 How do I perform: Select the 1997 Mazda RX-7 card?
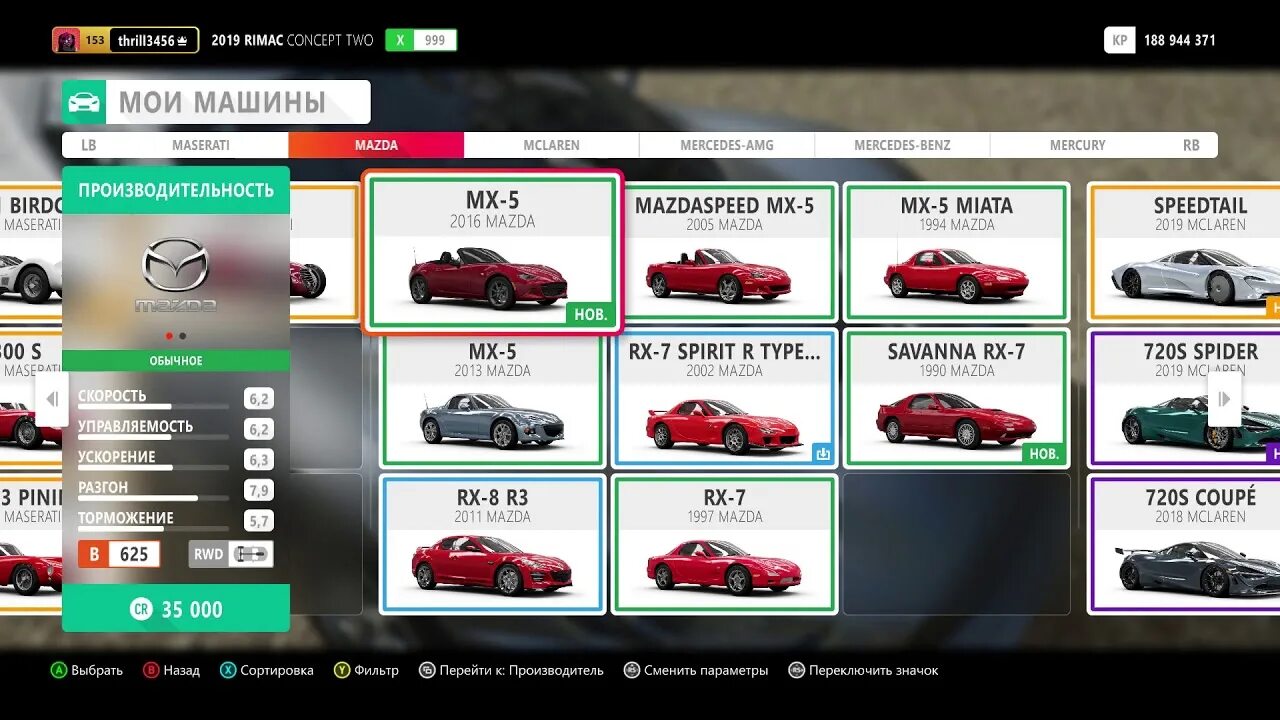coord(725,544)
